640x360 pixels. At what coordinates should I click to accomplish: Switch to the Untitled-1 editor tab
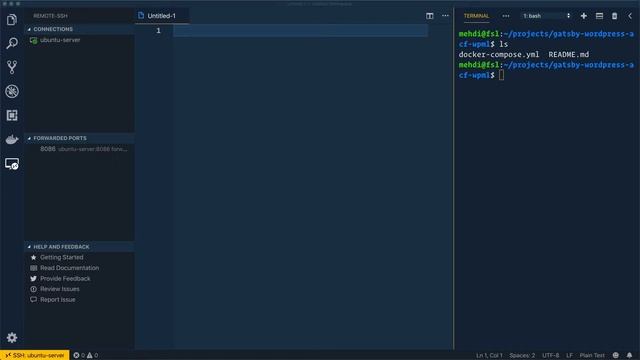[x=162, y=16]
